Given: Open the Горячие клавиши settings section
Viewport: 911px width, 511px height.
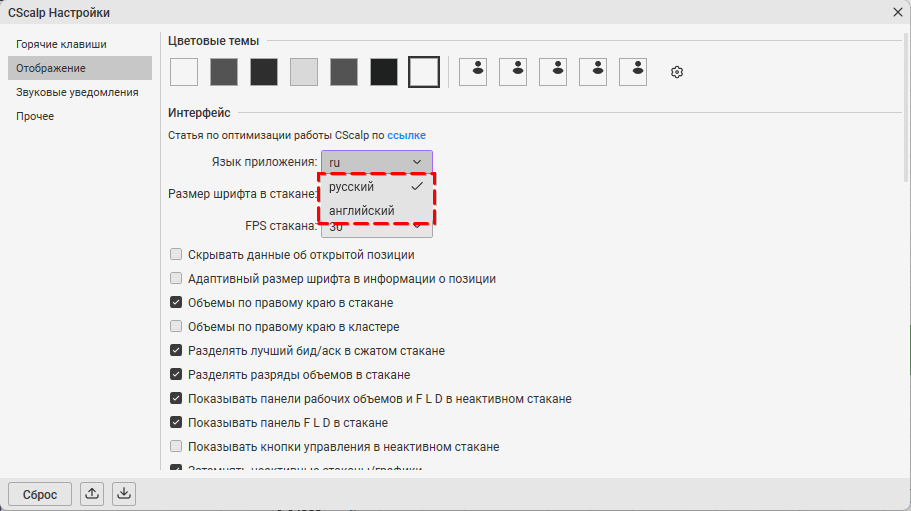Looking at the screenshot, I should coord(61,44).
